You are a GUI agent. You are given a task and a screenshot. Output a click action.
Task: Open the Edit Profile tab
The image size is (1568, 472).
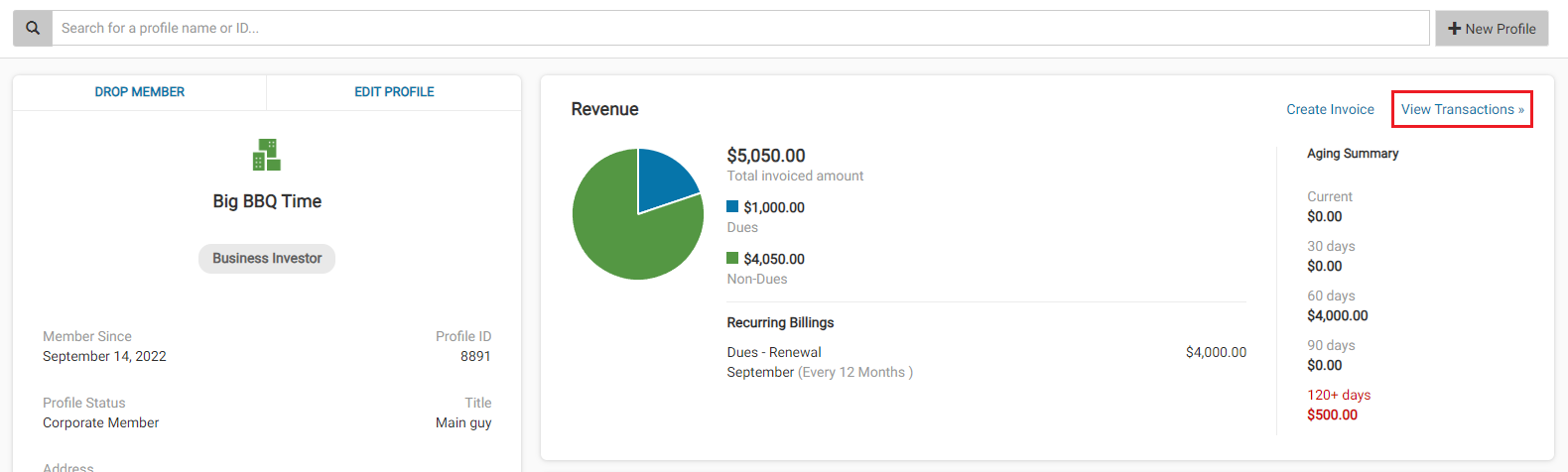tap(394, 92)
